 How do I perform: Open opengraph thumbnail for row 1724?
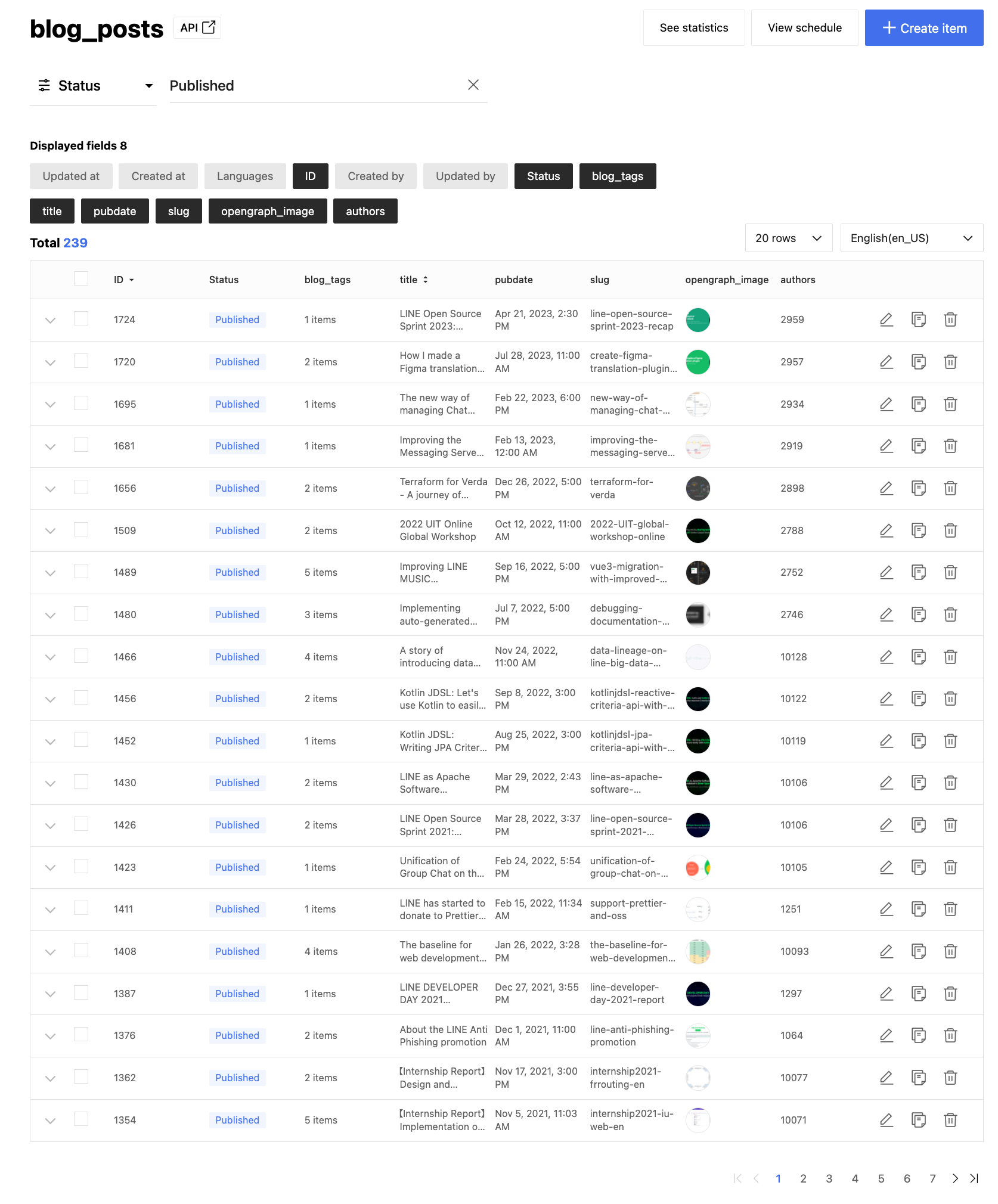tap(698, 320)
